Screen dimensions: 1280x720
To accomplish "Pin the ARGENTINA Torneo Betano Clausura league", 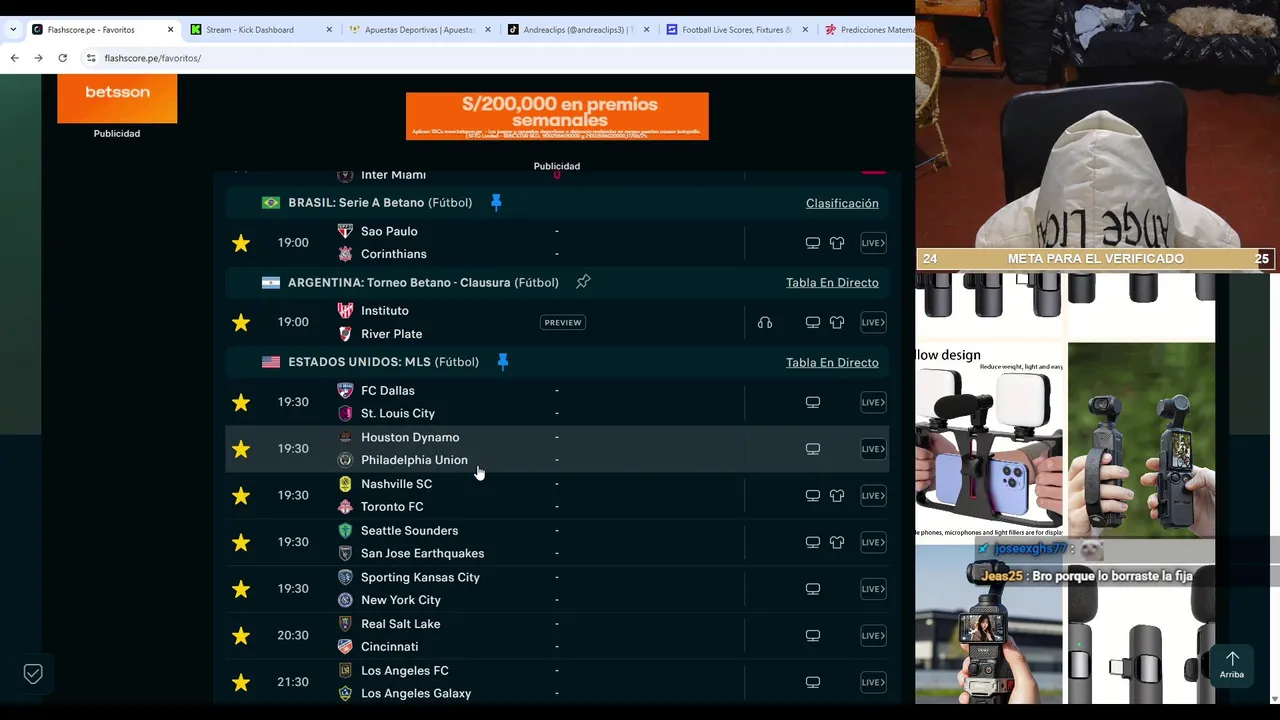I will coord(583,282).
